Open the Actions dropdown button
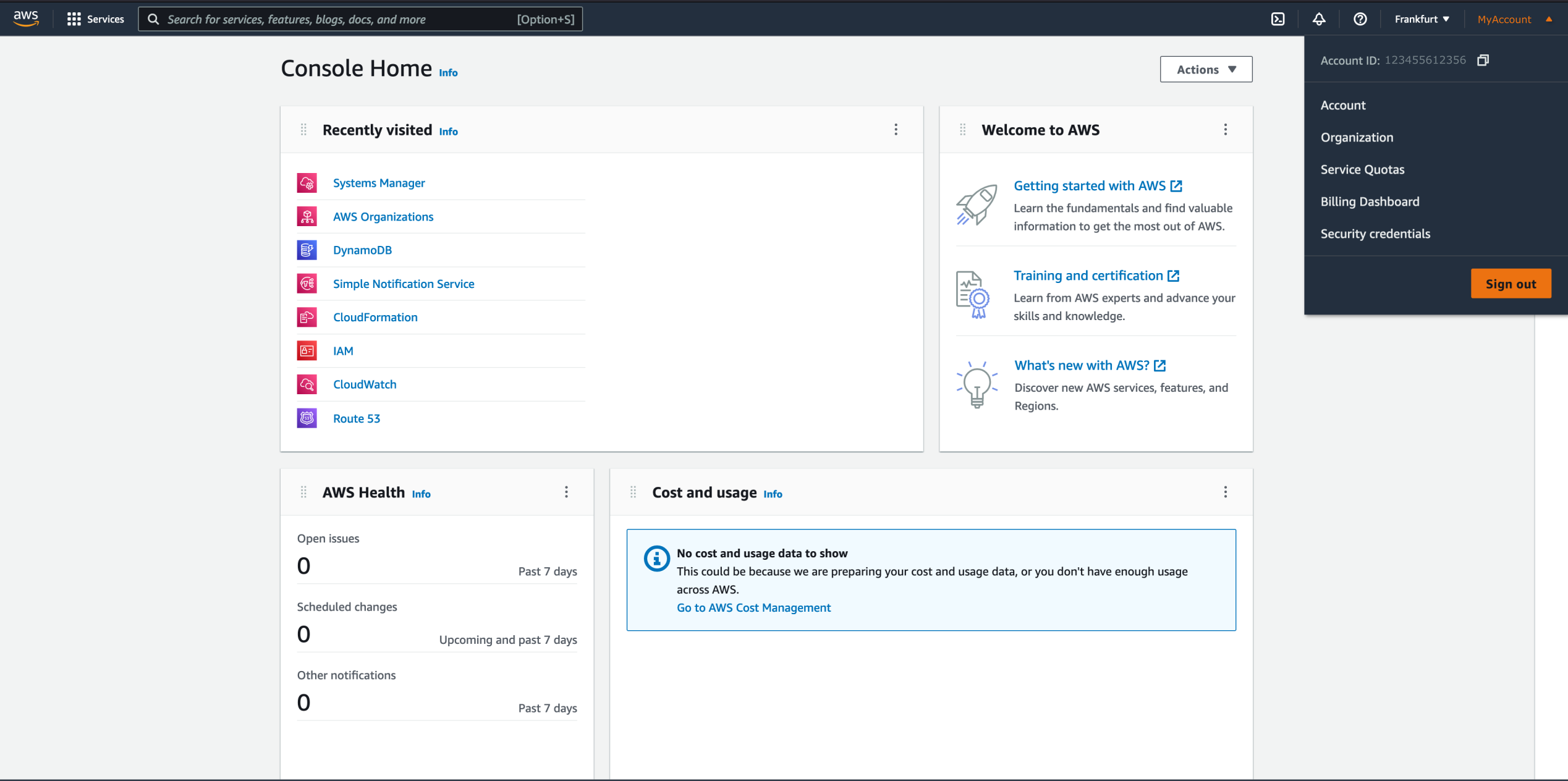Viewport: 1568px width, 781px height. [1206, 69]
